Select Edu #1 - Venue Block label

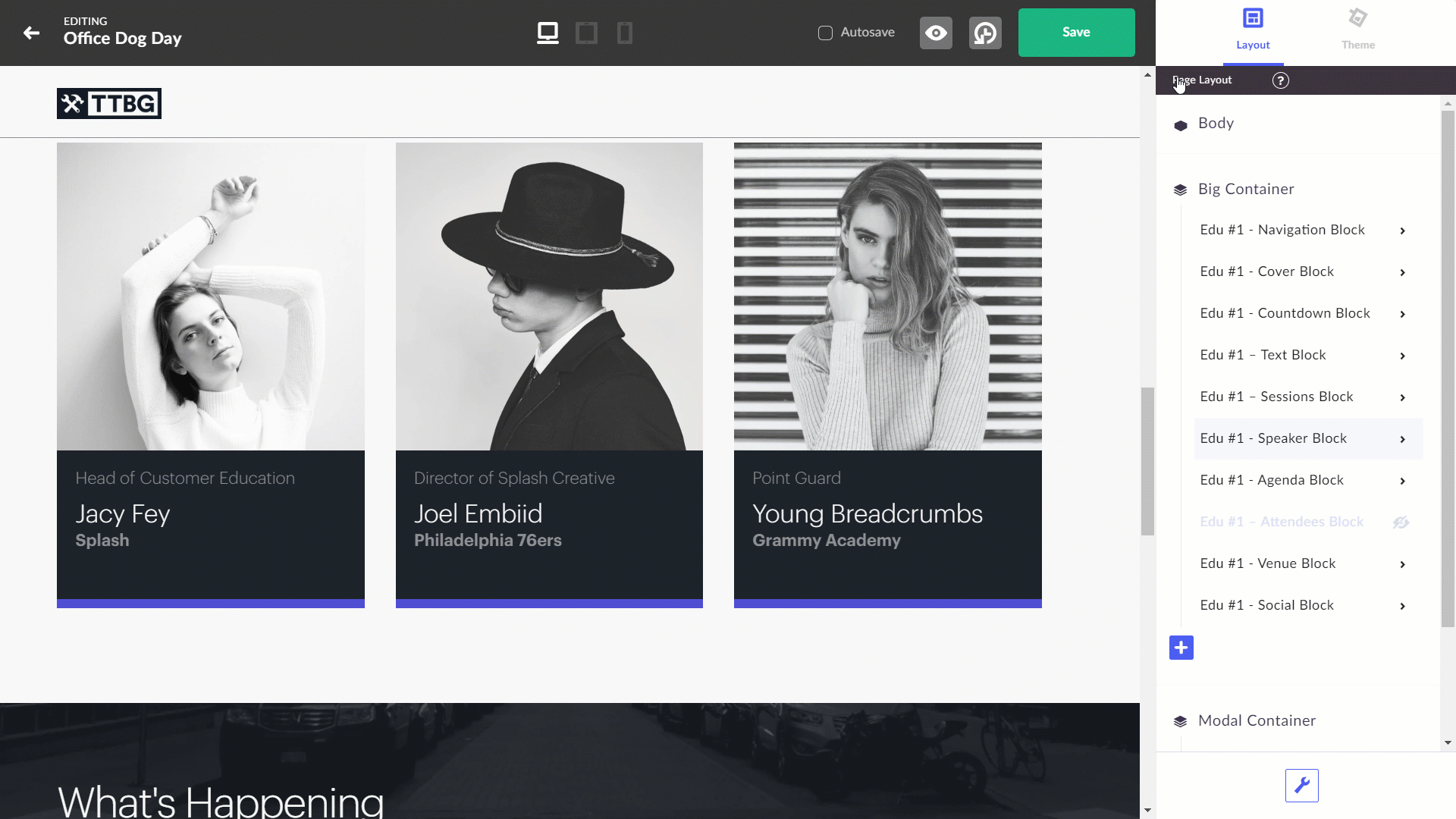1268,563
